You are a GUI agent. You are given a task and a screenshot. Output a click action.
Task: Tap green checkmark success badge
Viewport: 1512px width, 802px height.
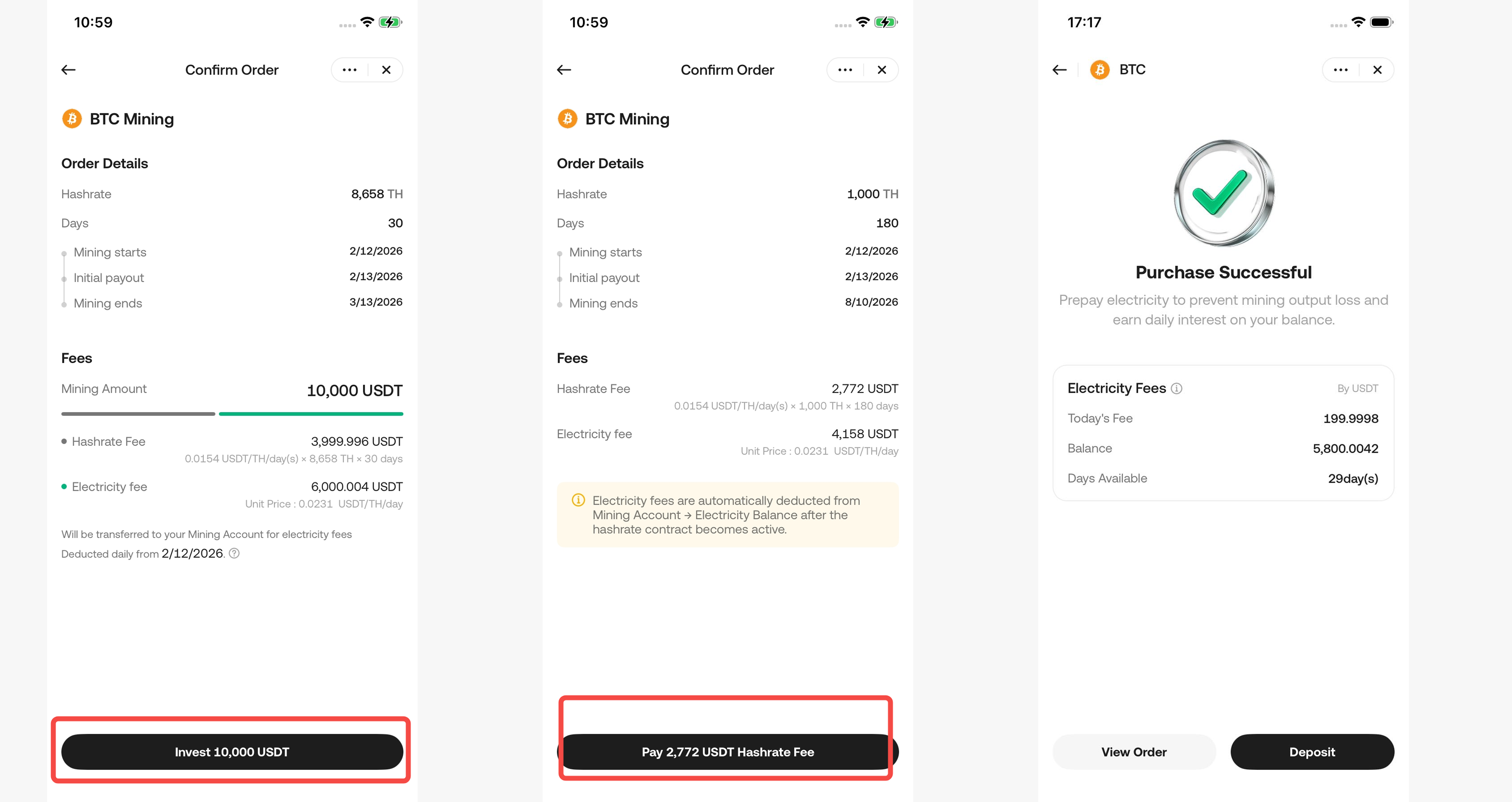[1223, 193]
